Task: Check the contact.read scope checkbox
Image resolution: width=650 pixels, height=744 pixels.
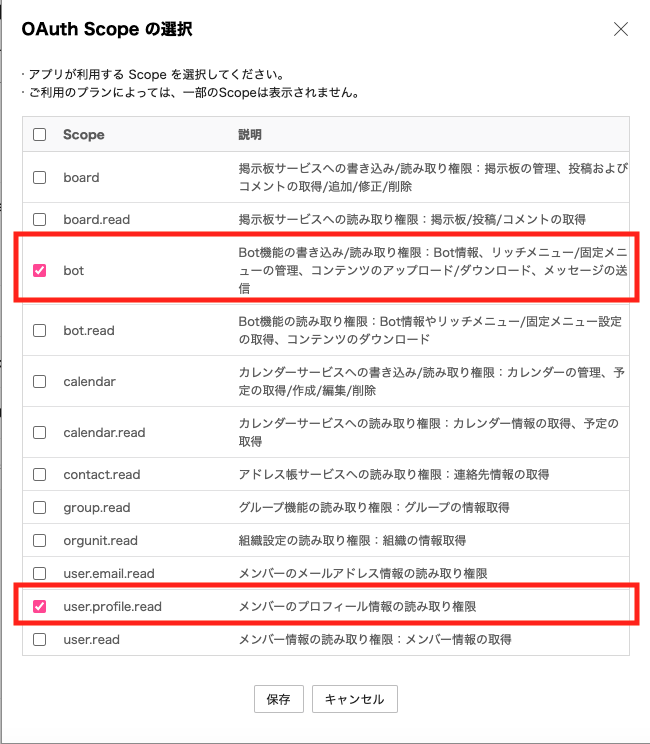Action: (40, 475)
